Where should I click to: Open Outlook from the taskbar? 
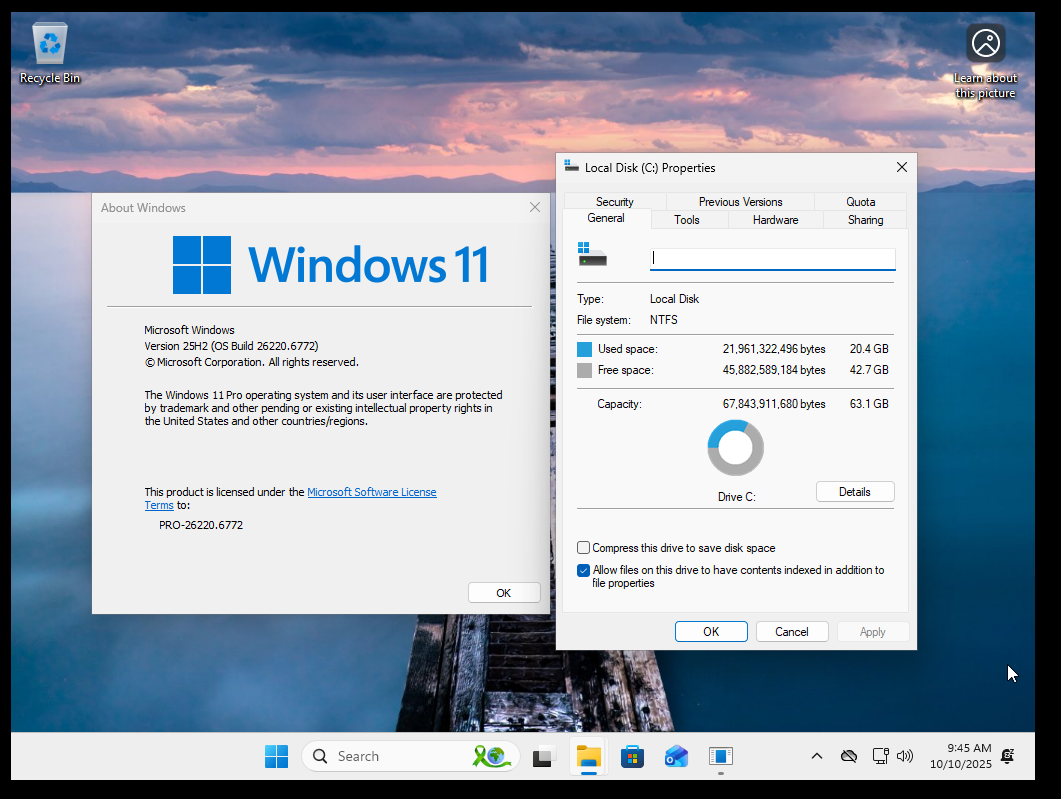676,756
